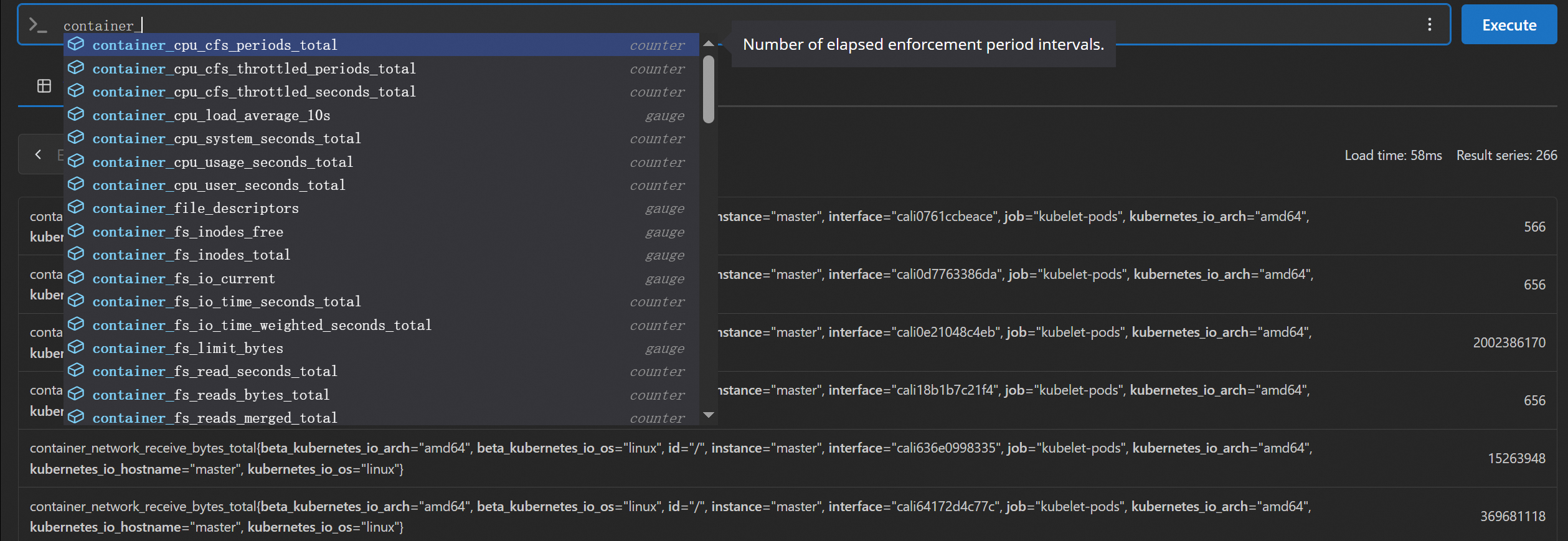The width and height of the screenshot is (1568, 541).
Task: Click the table view tab icon
Action: [44, 86]
